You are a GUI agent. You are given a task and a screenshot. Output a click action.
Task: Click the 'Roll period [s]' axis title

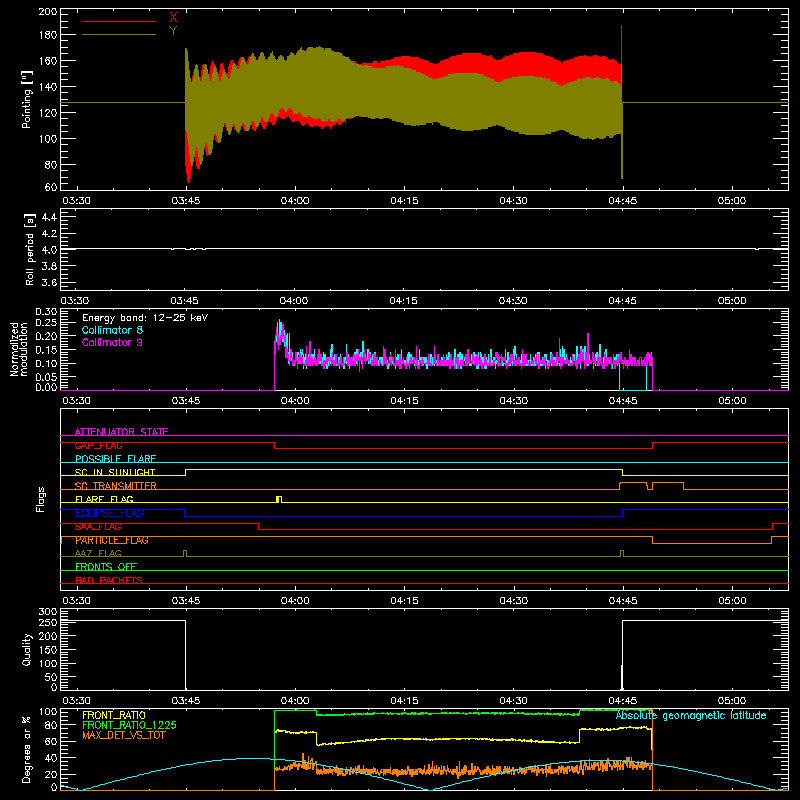(x=30, y=249)
